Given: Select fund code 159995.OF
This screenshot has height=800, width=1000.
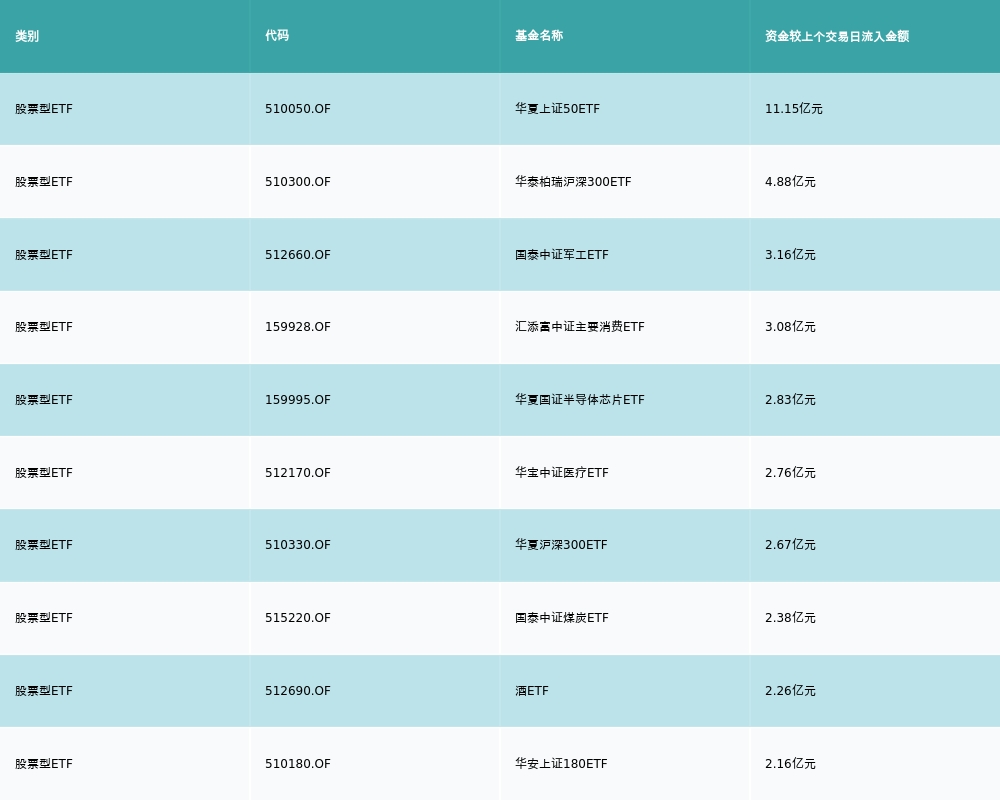Looking at the screenshot, I should tap(298, 400).
